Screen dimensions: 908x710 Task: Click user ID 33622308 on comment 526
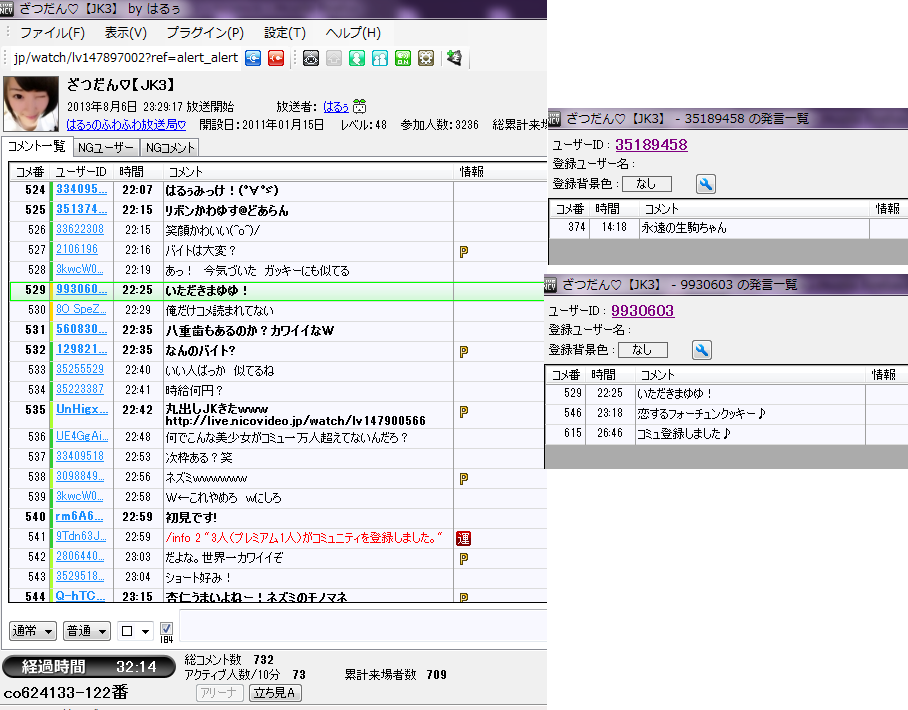point(80,229)
